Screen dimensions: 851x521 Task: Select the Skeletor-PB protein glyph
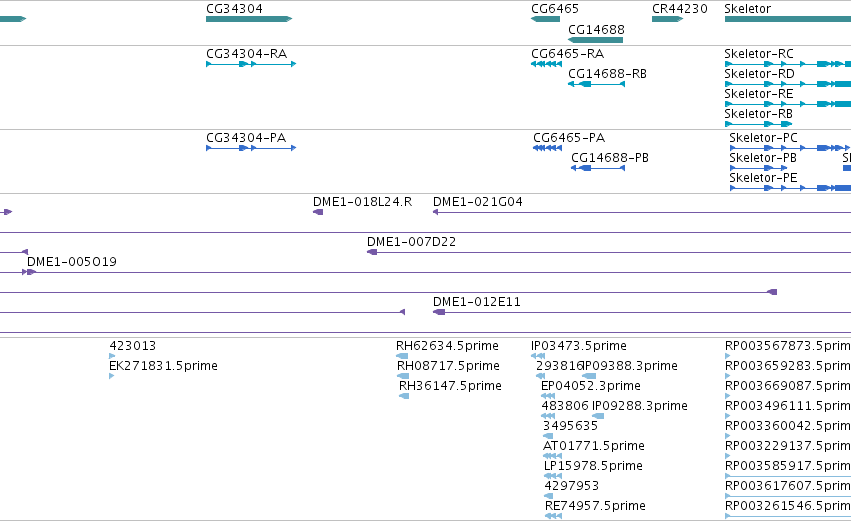(x=759, y=168)
